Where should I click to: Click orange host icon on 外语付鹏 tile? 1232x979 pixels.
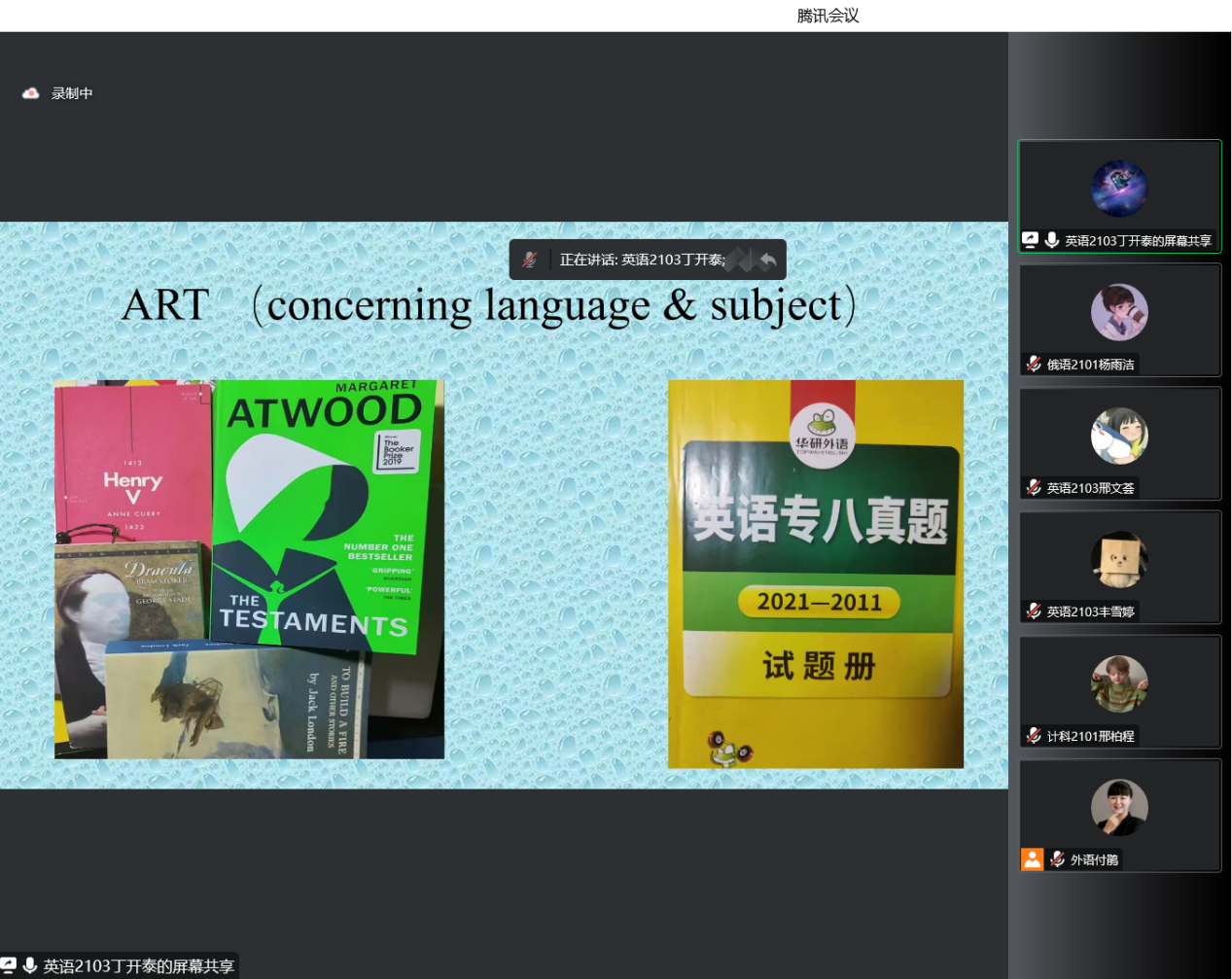pyautogui.click(x=1033, y=859)
